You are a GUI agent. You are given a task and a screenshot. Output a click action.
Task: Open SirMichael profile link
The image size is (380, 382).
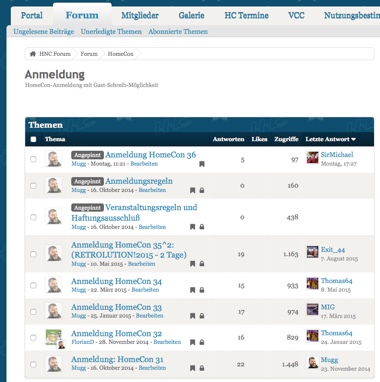pyautogui.click(x=337, y=155)
